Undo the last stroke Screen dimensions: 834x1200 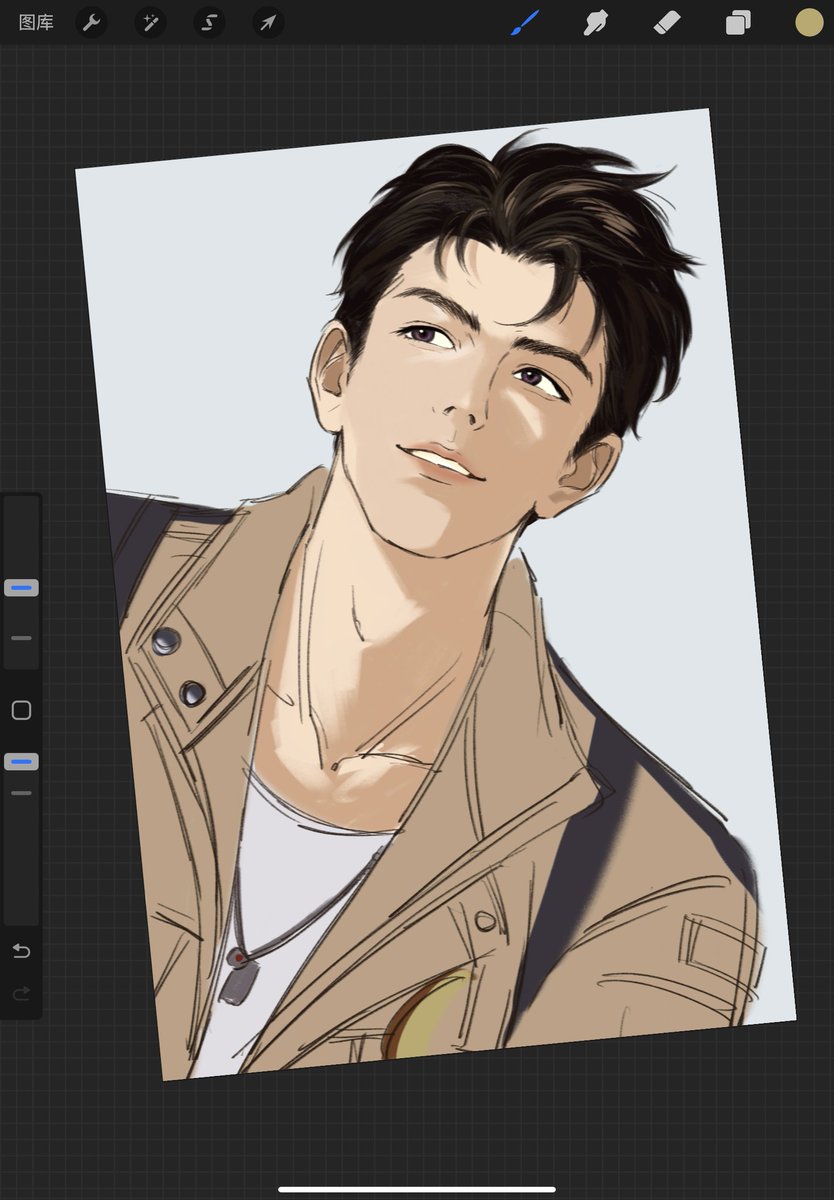pyautogui.click(x=21, y=950)
